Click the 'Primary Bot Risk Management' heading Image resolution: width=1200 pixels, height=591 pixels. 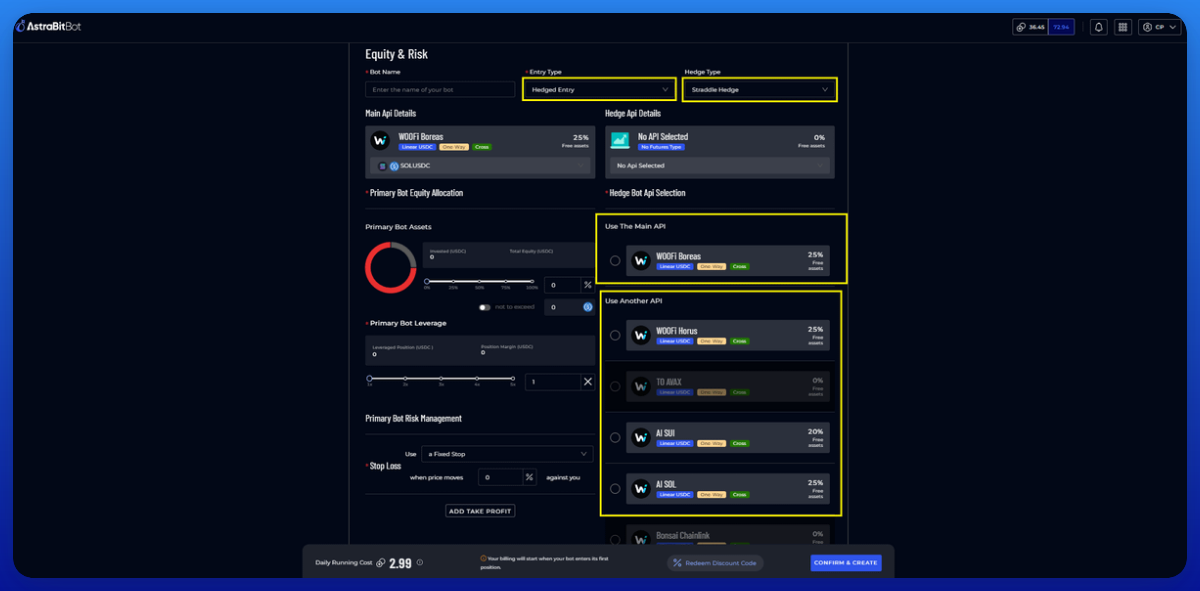pyautogui.click(x=413, y=419)
